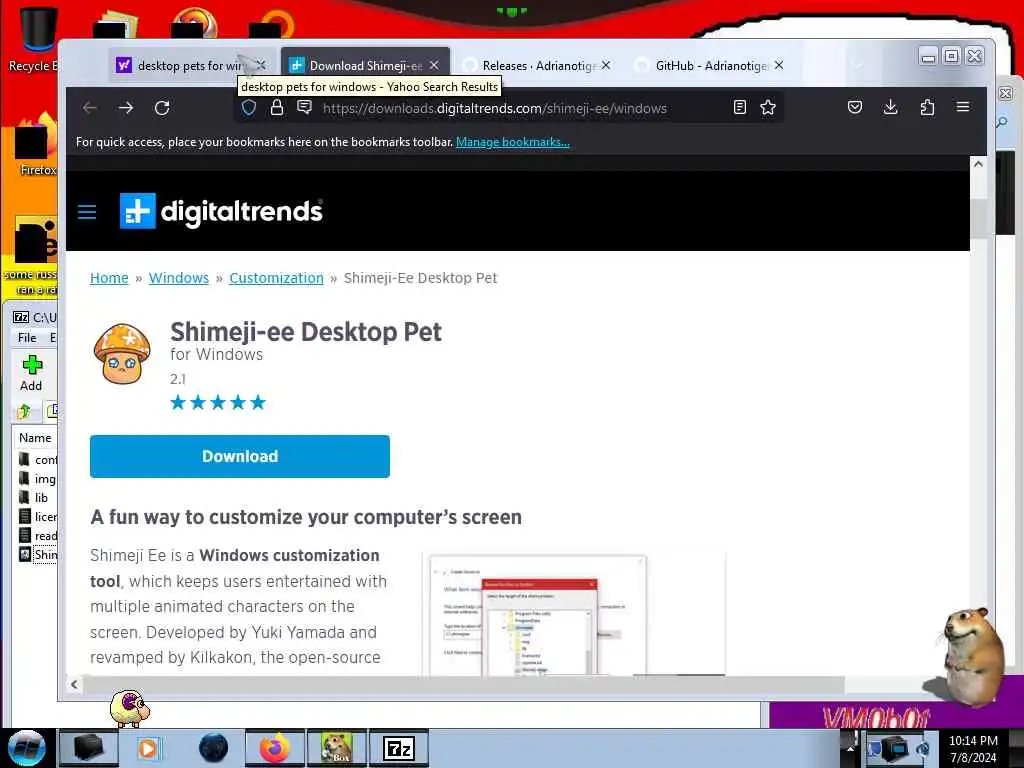Open the Firefox downloads panel
The image size is (1024, 768).
pyautogui.click(x=890, y=107)
